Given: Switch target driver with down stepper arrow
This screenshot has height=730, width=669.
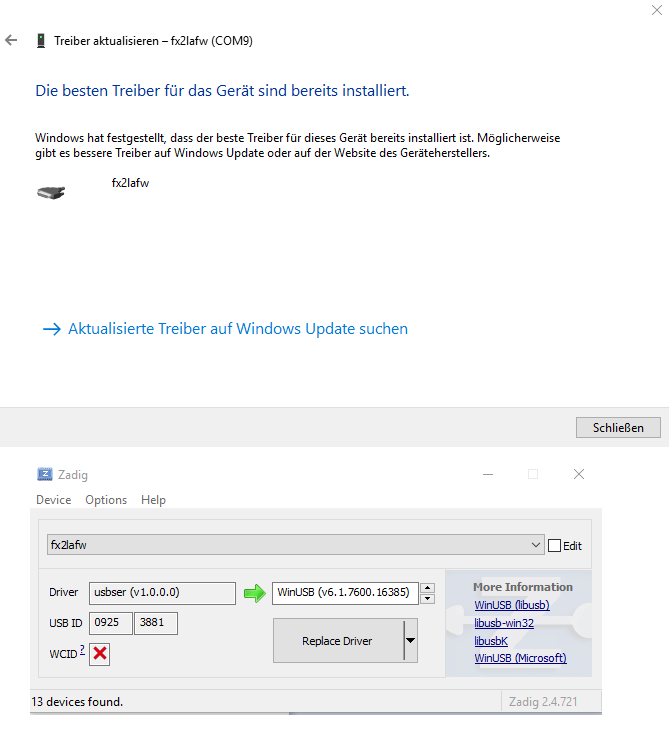Looking at the screenshot, I should (427, 599).
